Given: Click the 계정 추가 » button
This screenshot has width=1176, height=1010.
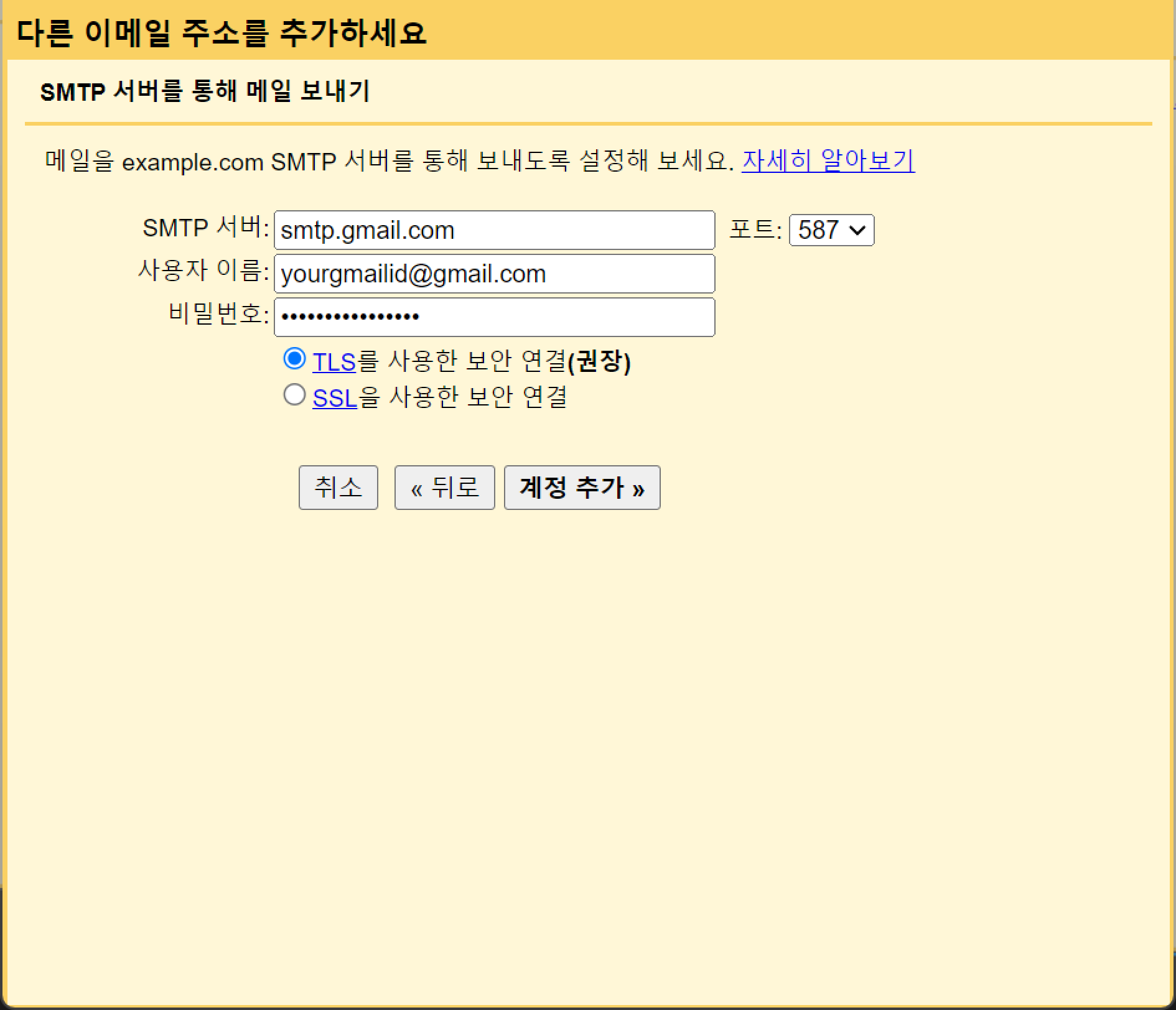Looking at the screenshot, I should coord(582,488).
